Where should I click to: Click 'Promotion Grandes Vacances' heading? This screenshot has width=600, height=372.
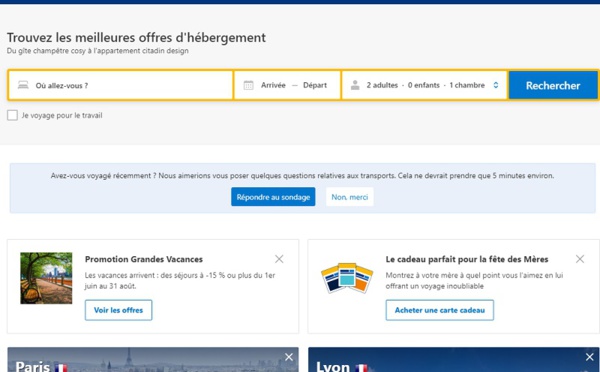pyautogui.click(x=144, y=259)
